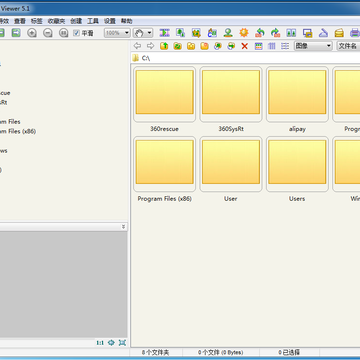The width and height of the screenshot is (360, 360).
Task: Open the 创建 menu
Action: tap(76, 21)
